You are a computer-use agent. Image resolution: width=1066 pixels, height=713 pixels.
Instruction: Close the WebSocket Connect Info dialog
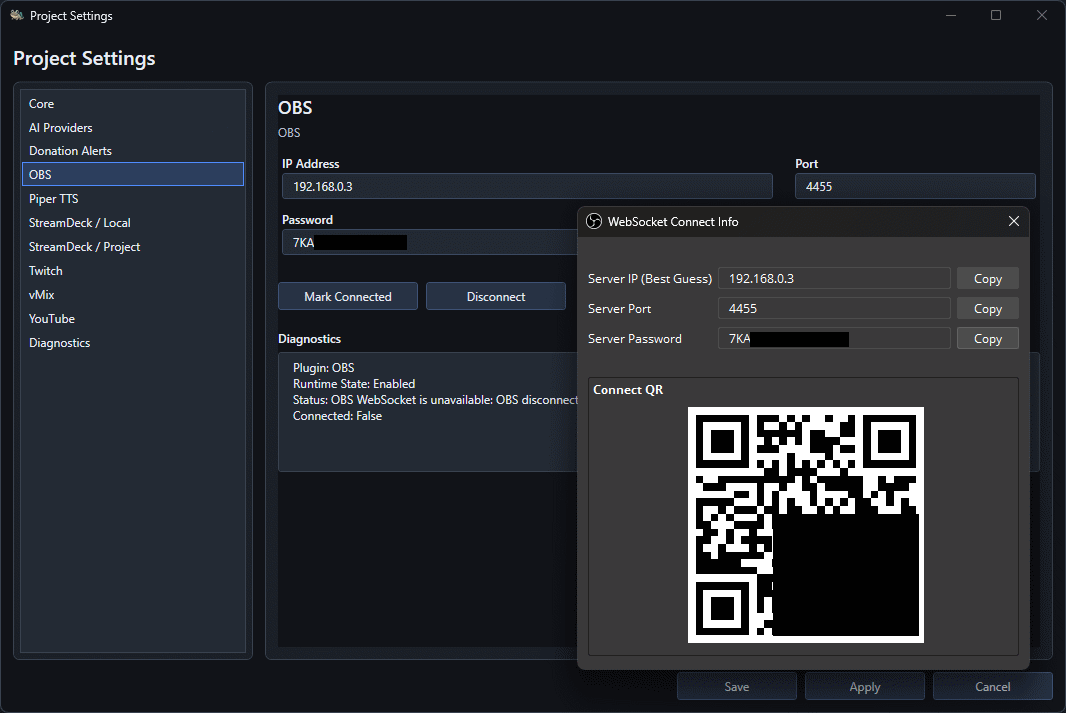(1014, 222)
